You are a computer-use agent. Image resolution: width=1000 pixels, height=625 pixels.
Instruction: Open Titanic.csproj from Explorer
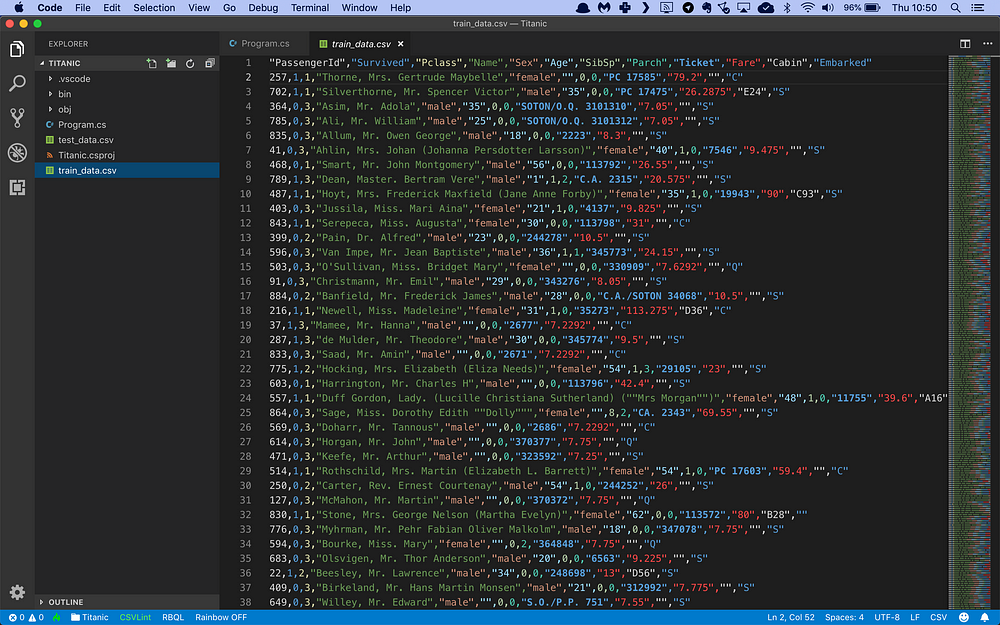(x=127, y=155)
